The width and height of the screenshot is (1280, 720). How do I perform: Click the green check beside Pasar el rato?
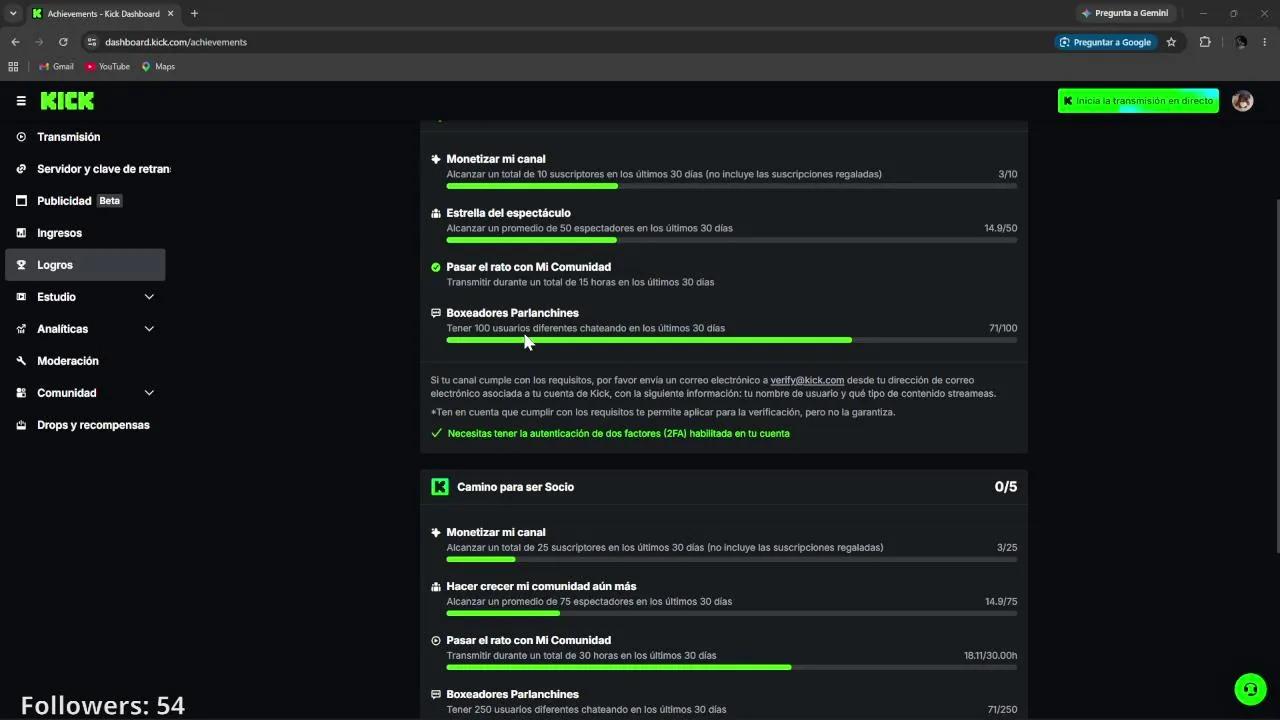pyautogui.click(x=436, y=267)
